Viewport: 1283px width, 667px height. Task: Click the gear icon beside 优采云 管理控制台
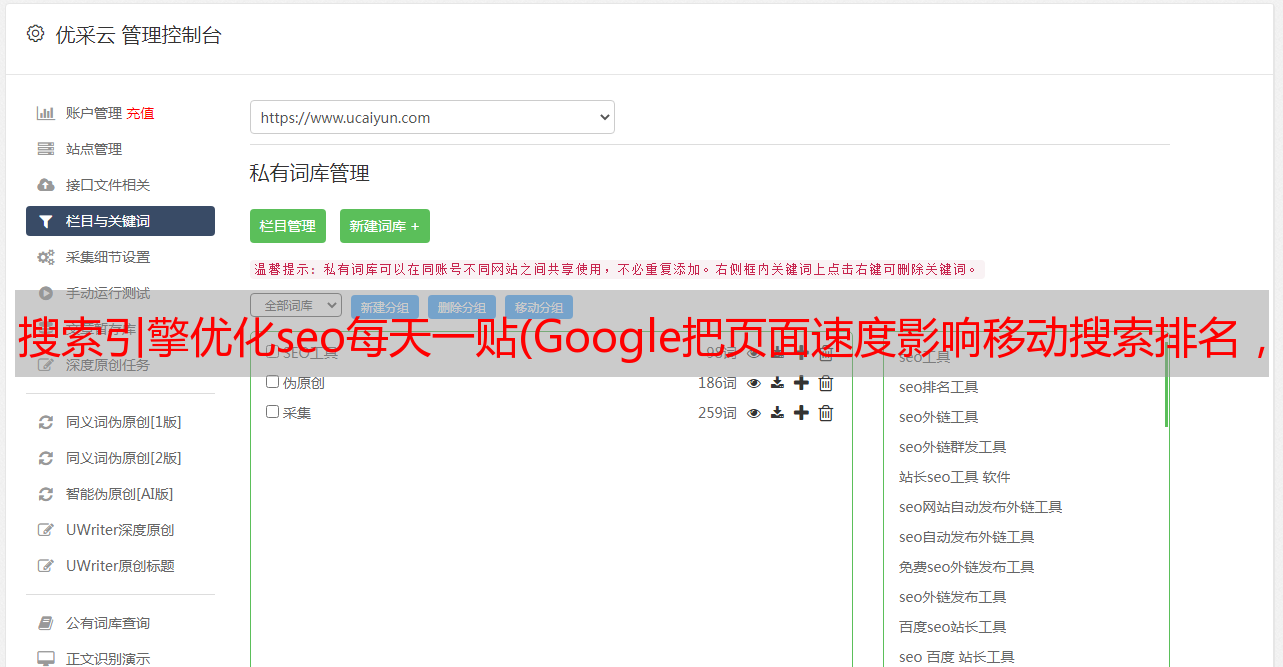point(36,34)
